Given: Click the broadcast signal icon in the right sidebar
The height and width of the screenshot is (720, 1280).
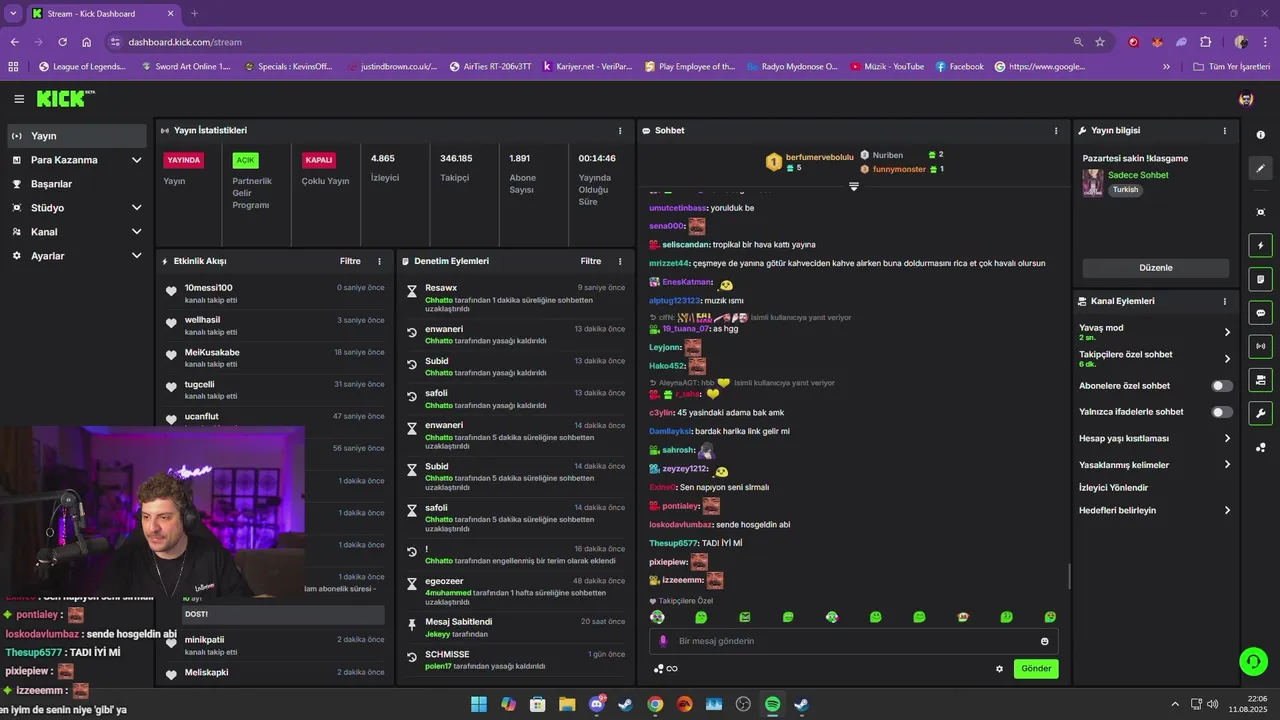Looking at the screenshot, I should (x=1260, y=346).
